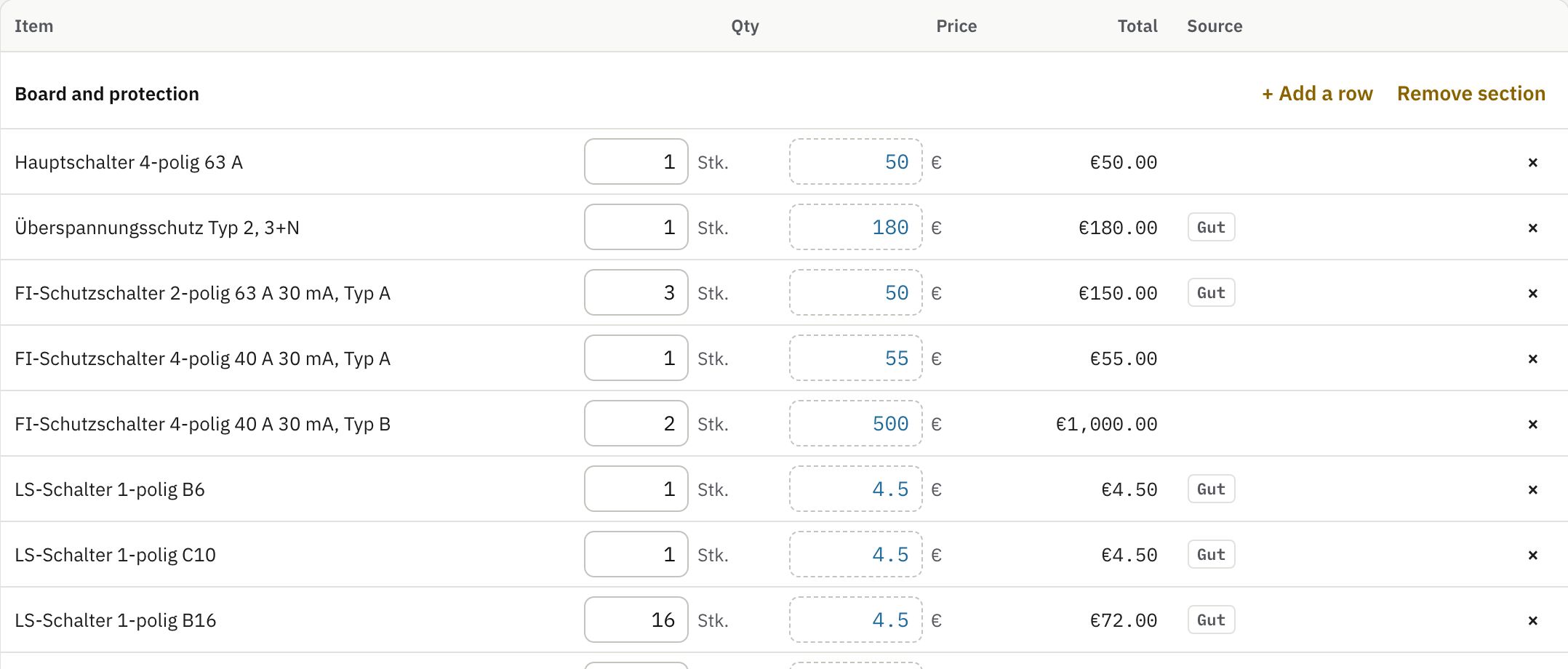Remove FI-Schutzschalter 2-polig 63 A row
1568x669 pixels.
pyautogui.click(x=1532, y=293)
